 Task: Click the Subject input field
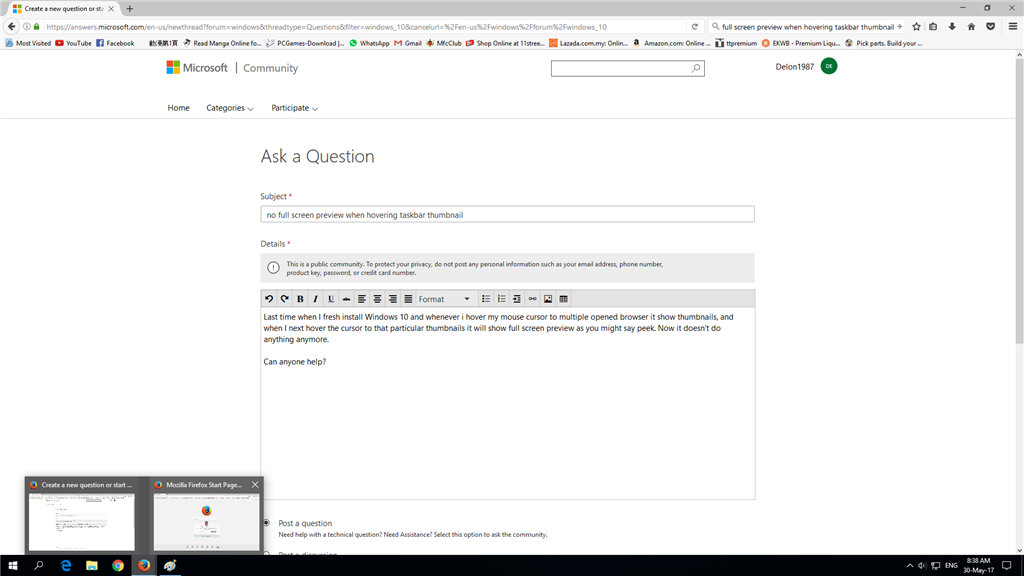click(x=507, y=215)
